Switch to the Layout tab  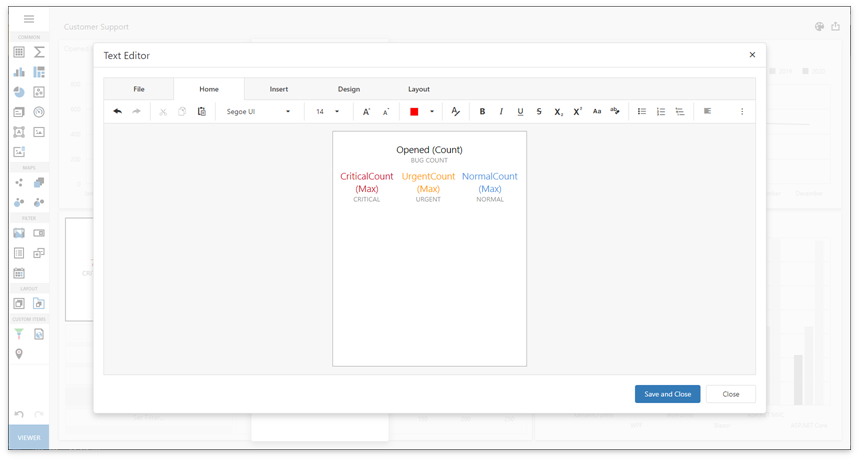click(x=419, y=89)
